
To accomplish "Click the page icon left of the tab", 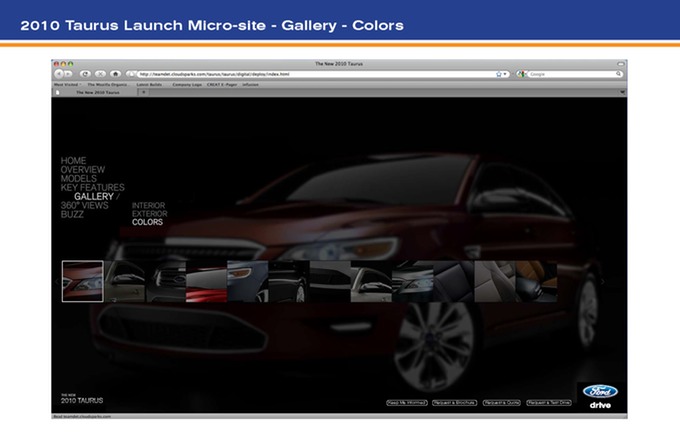I will (58, 92).
